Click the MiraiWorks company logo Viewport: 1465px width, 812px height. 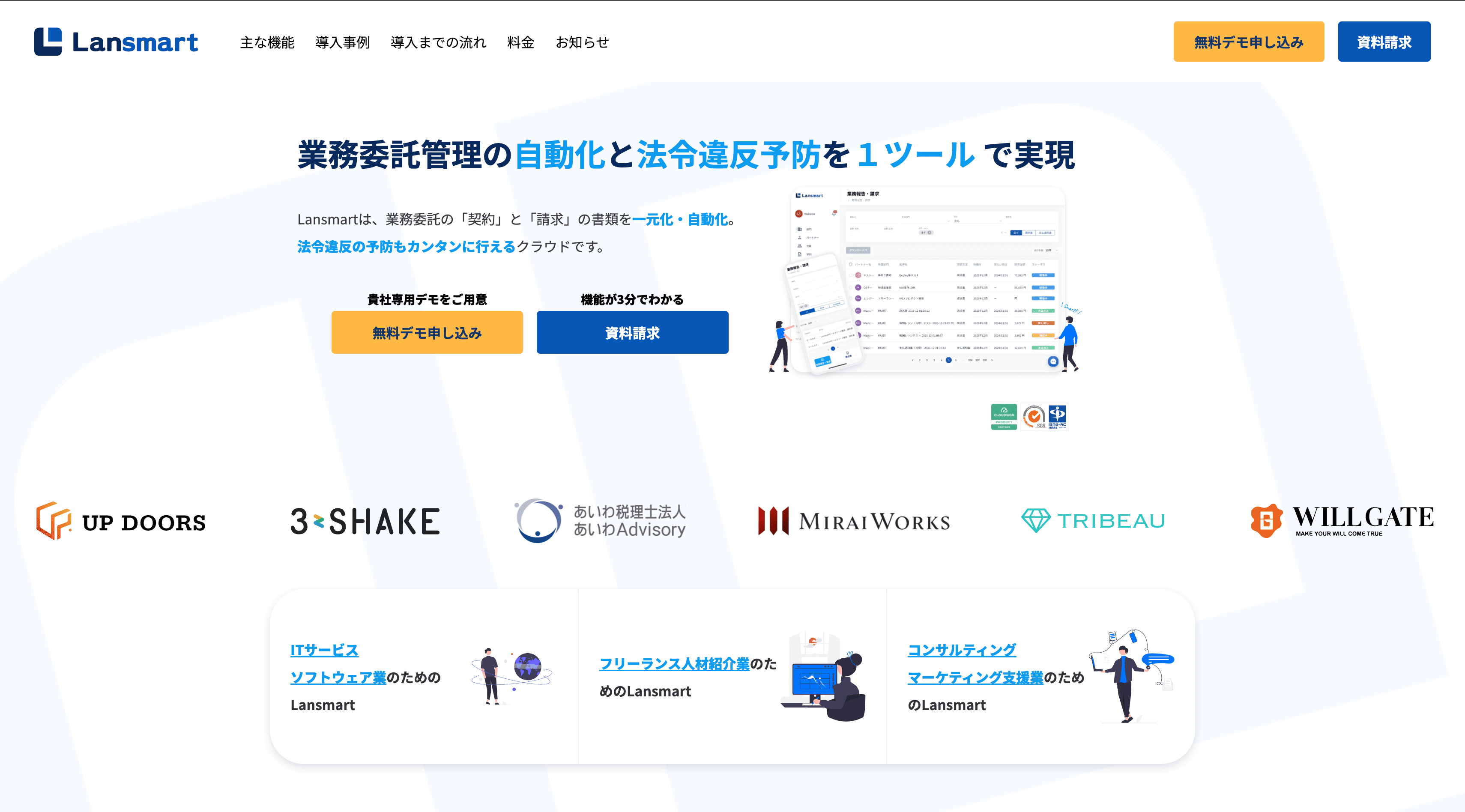pyautogui.click(x=854, y=521)
